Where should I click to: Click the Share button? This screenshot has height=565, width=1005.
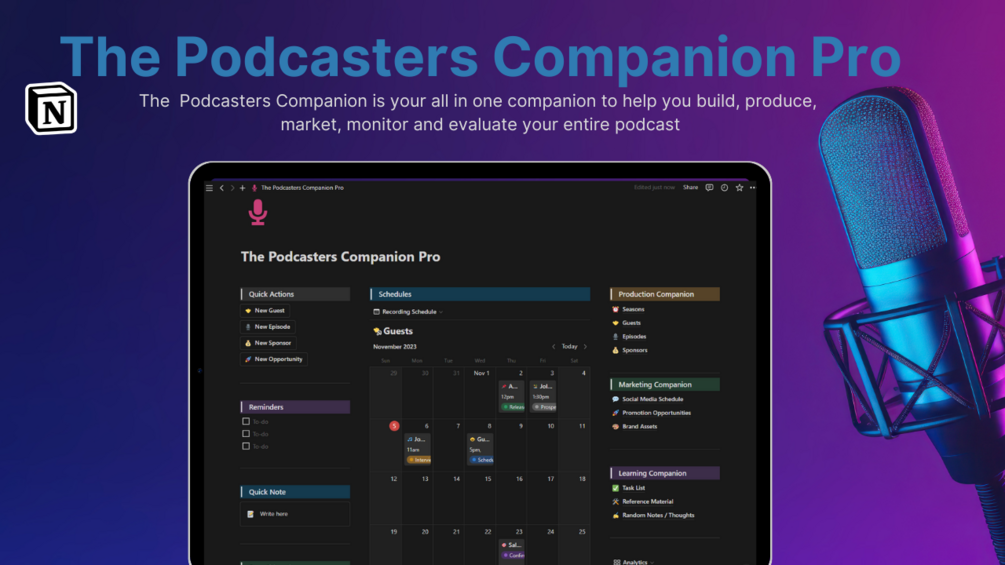point(690,188)
